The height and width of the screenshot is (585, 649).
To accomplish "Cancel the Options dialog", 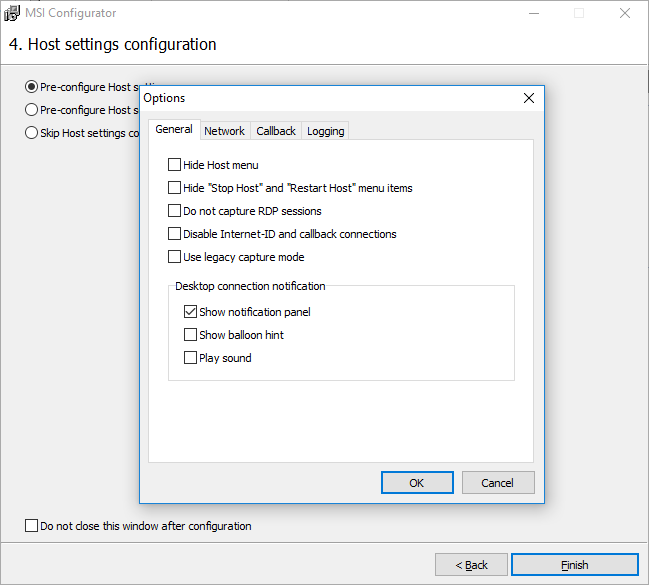I will pyautogui.click(x=498, y=483).
